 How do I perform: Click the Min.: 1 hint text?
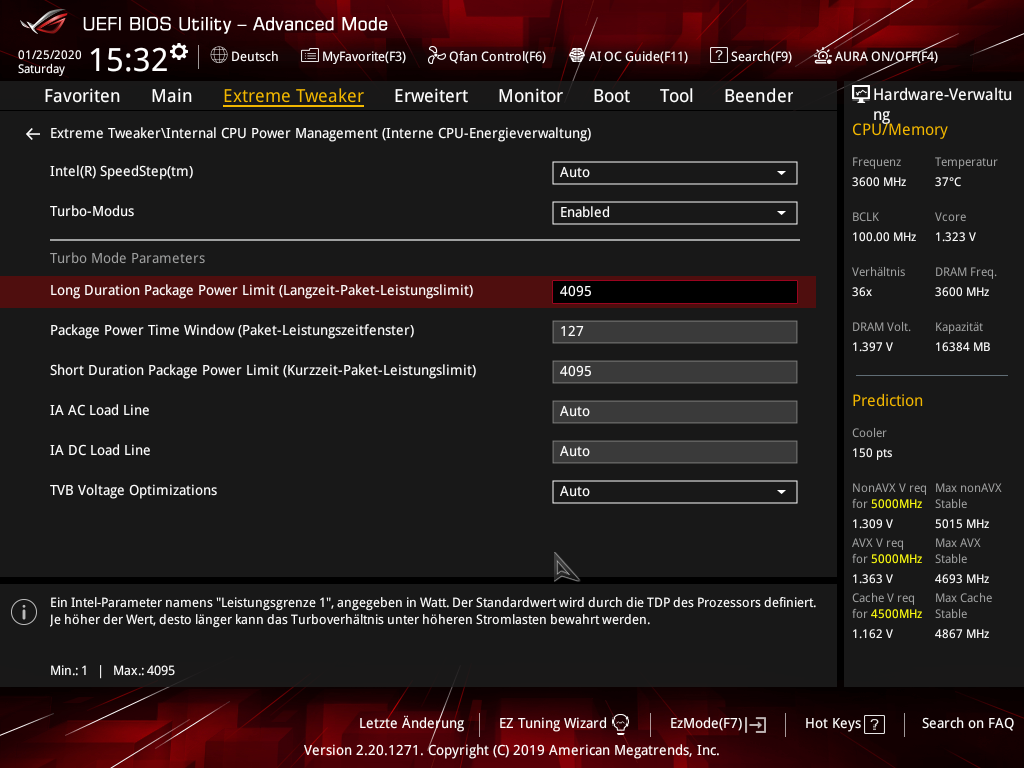(69, 671)
